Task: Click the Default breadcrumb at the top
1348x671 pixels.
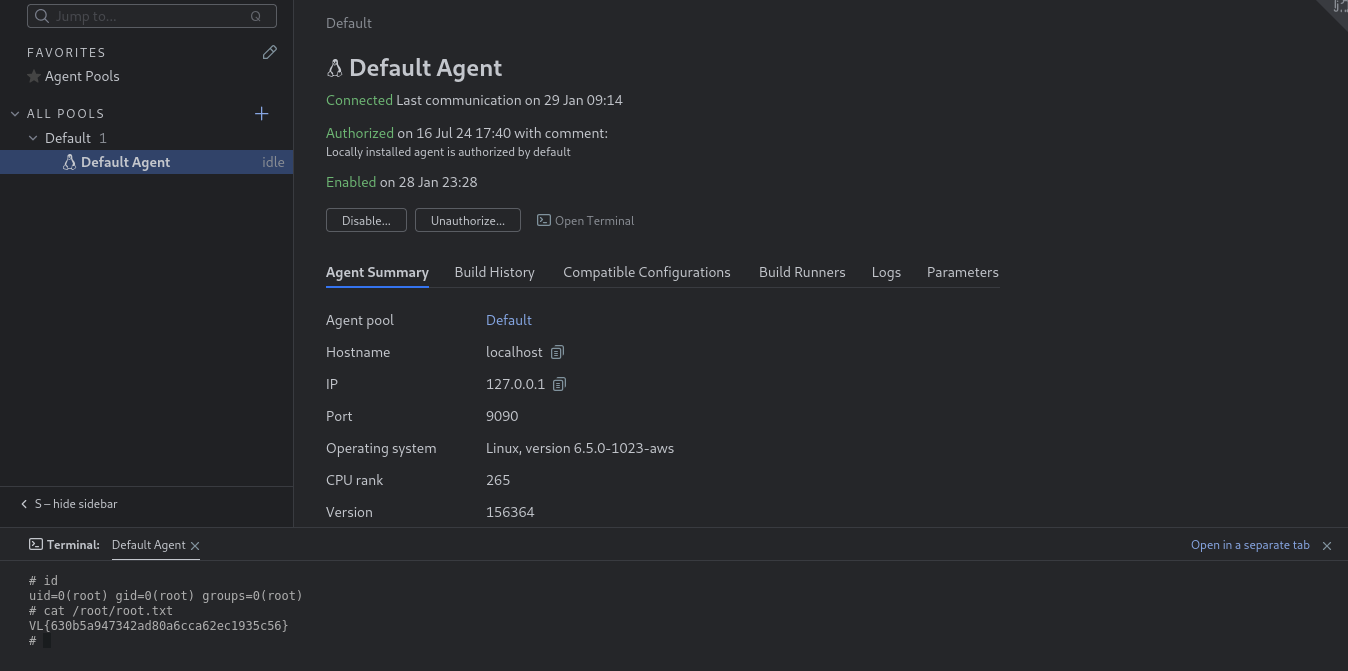Action: 349,23
